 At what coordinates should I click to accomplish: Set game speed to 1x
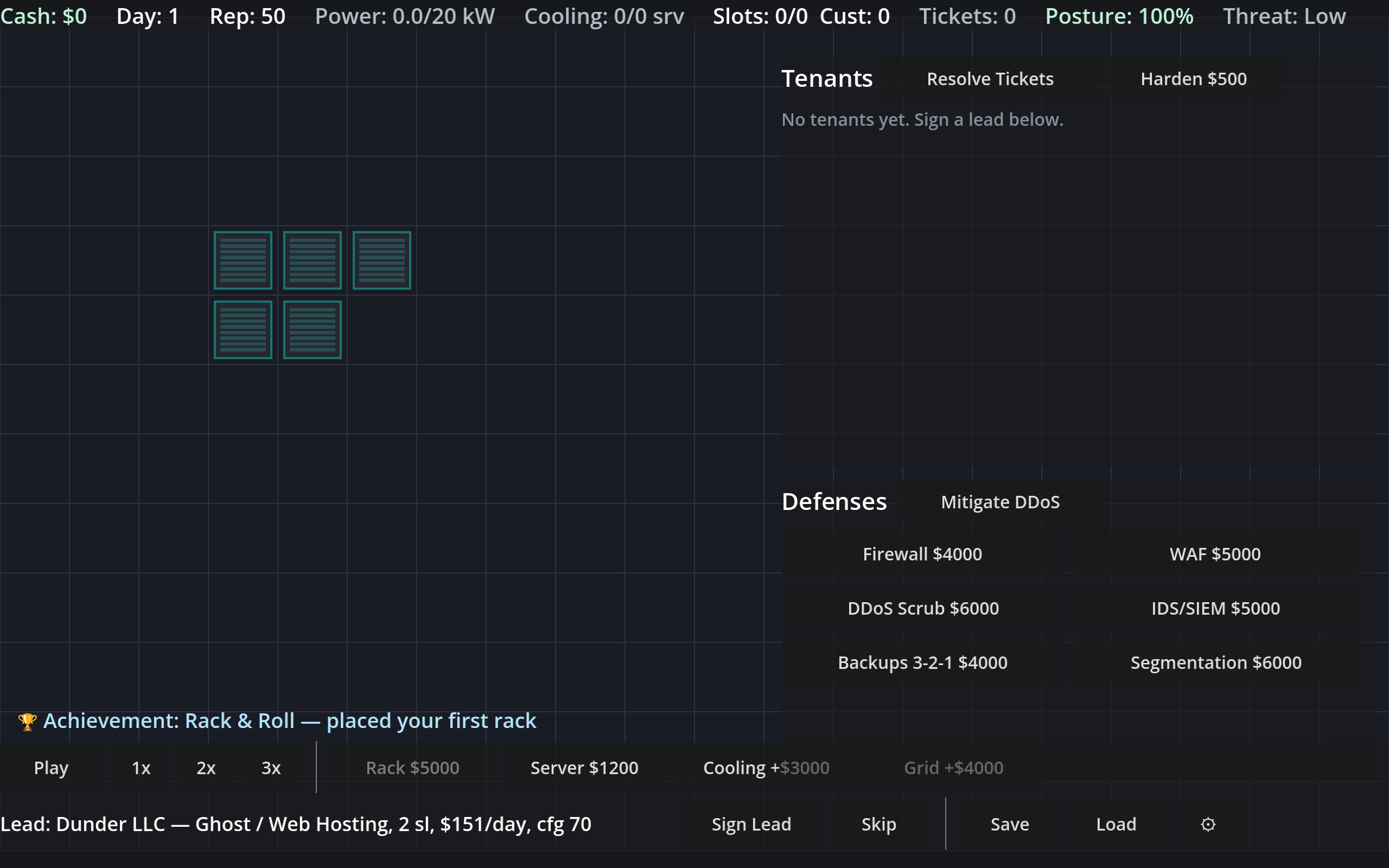[141, 768]
